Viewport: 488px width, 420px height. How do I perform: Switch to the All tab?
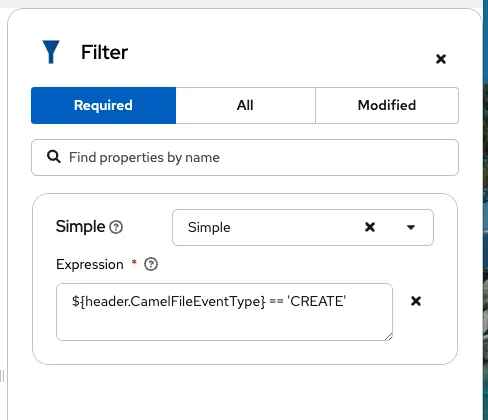pos(245,105)
